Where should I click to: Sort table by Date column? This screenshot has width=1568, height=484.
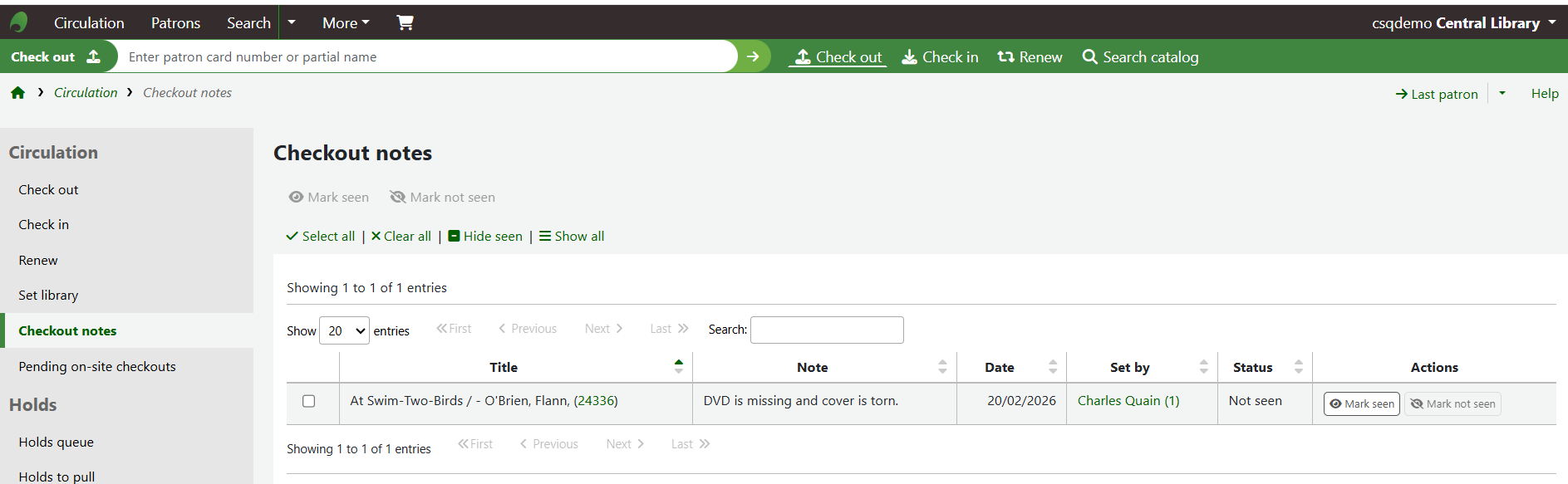tap(1011, 367)
